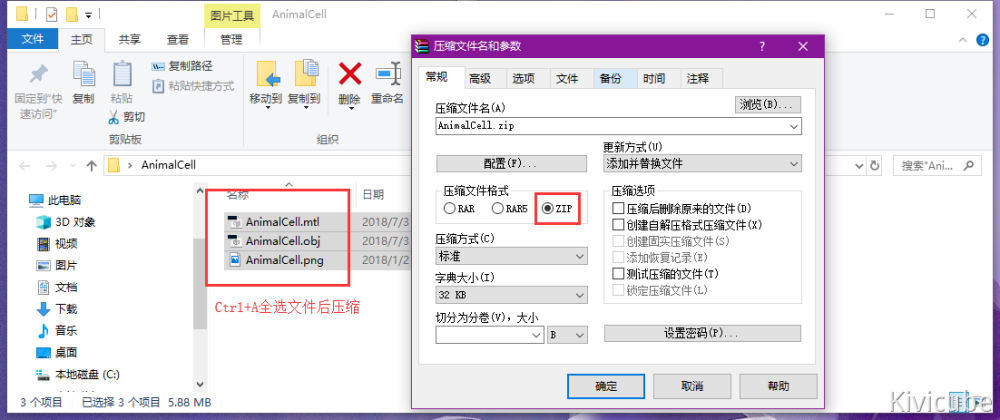The height and width of the screenshot is (420, 1000).
Task: Expand the compression method (压缩方式) dropdown
Action: coord(511,257)
